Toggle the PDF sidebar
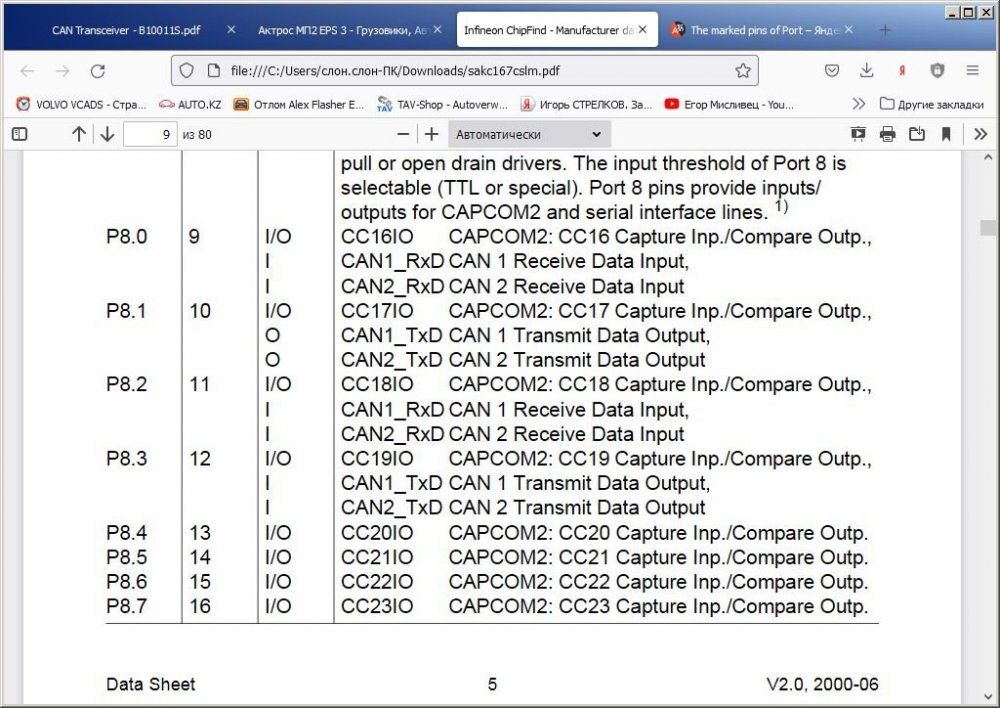 [x=20, y=134]
